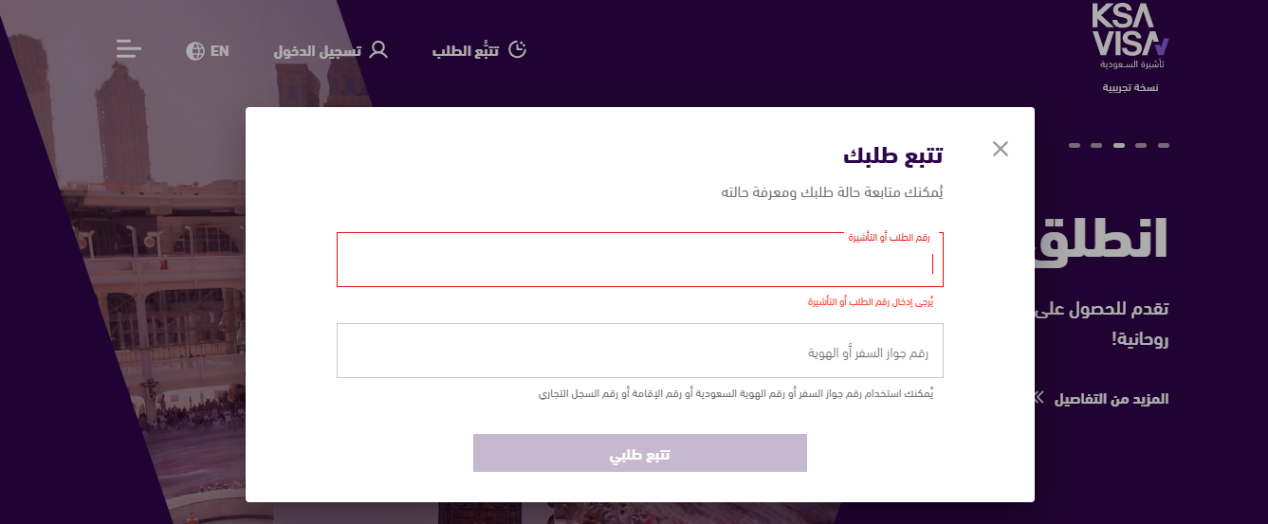Go to the first carousel slide indicator
This screenshot has height=524, width=1268.
point(1164,146)
